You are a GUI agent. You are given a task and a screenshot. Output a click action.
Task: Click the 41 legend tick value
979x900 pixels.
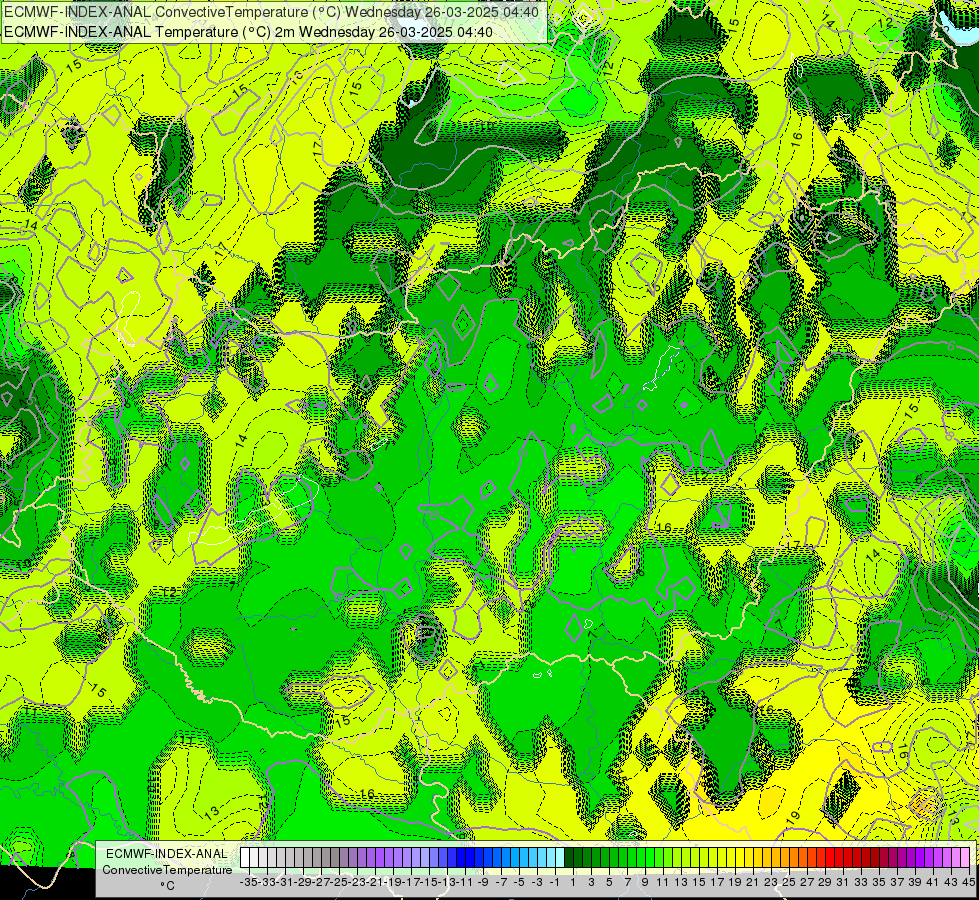pyautogui.click(x=933, y=882)
